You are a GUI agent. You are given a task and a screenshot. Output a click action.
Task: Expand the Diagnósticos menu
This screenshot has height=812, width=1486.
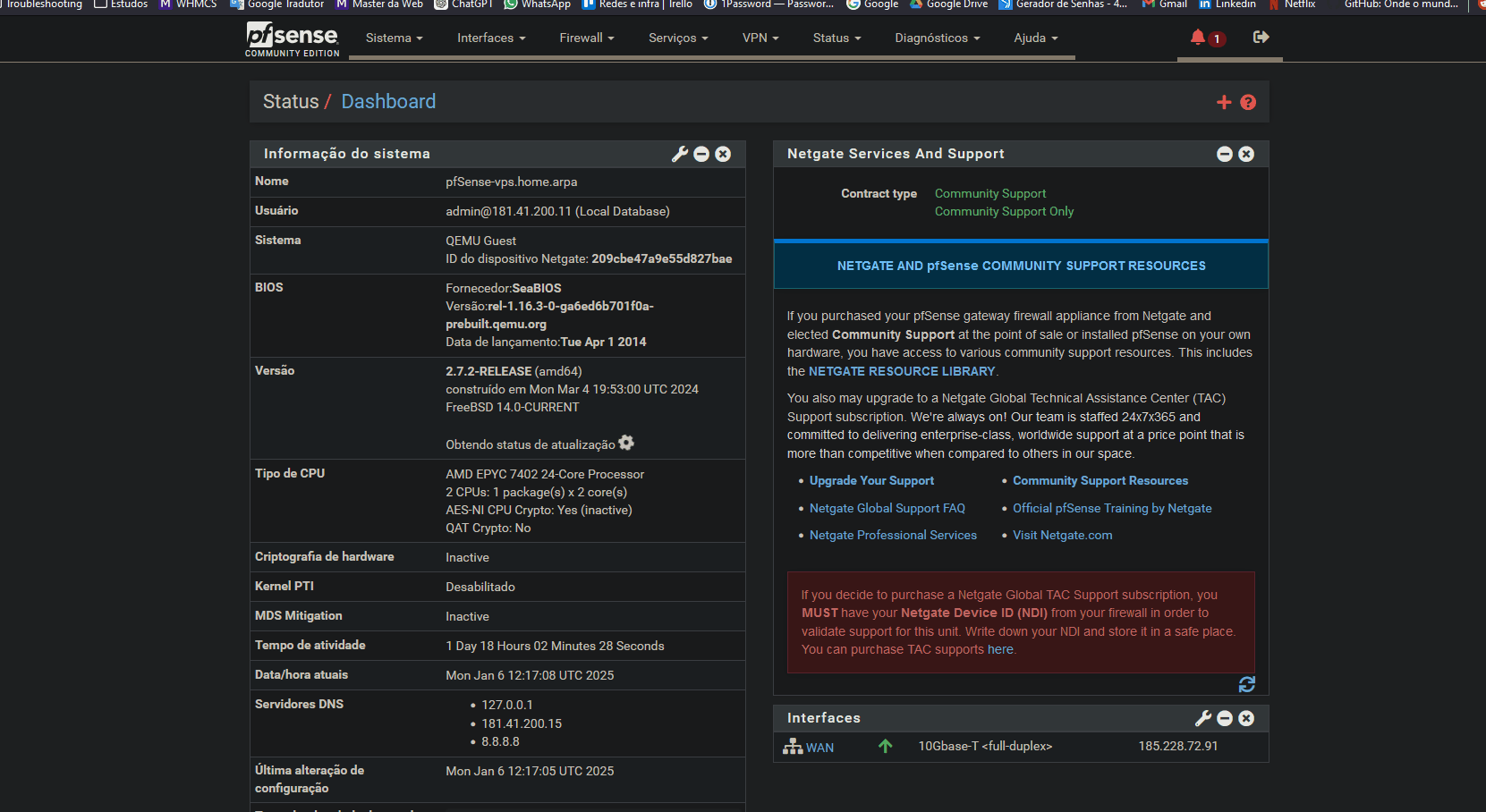(938, 38)
